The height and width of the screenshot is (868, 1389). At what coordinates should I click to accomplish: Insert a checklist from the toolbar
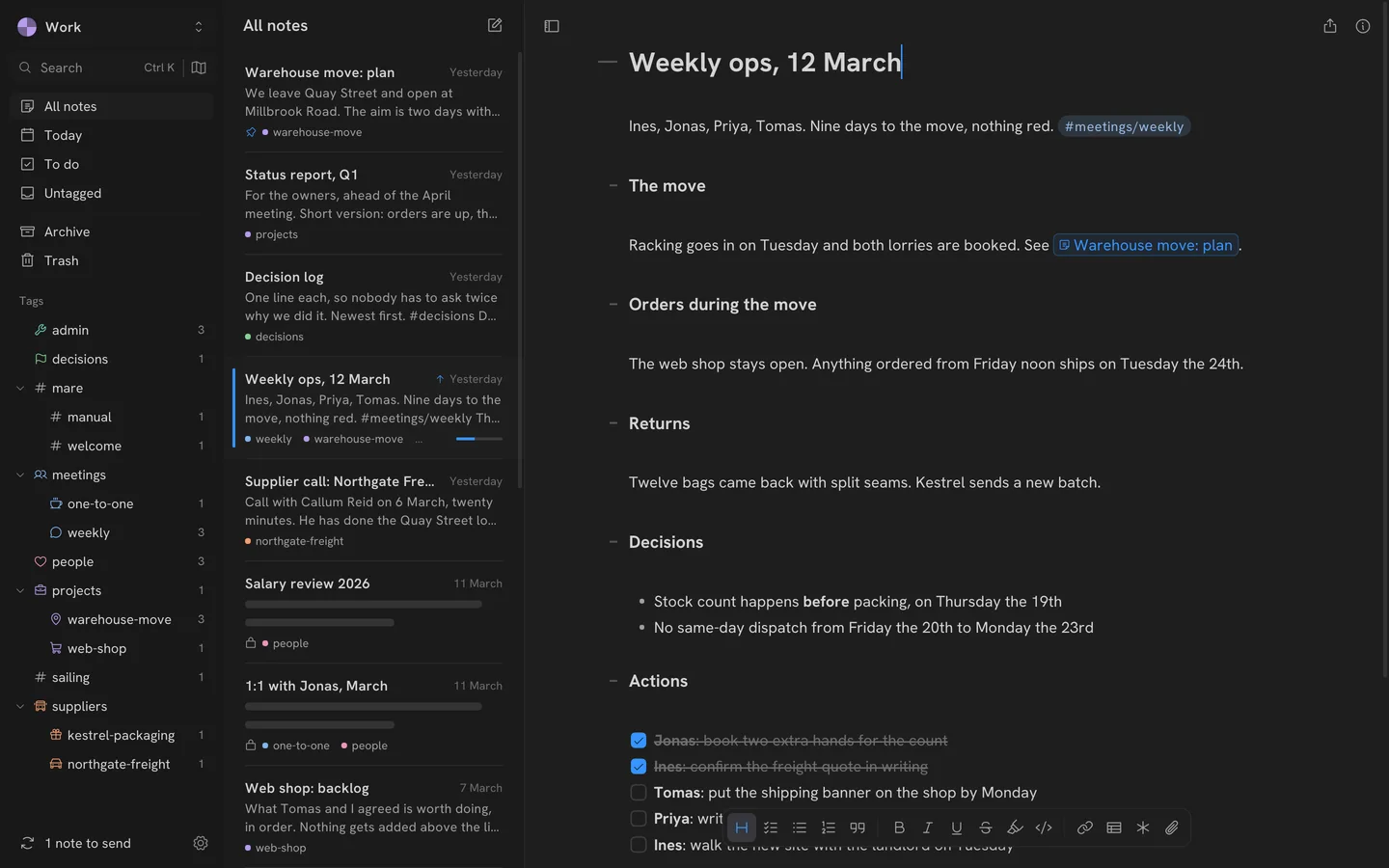click(x=771, y=827)
